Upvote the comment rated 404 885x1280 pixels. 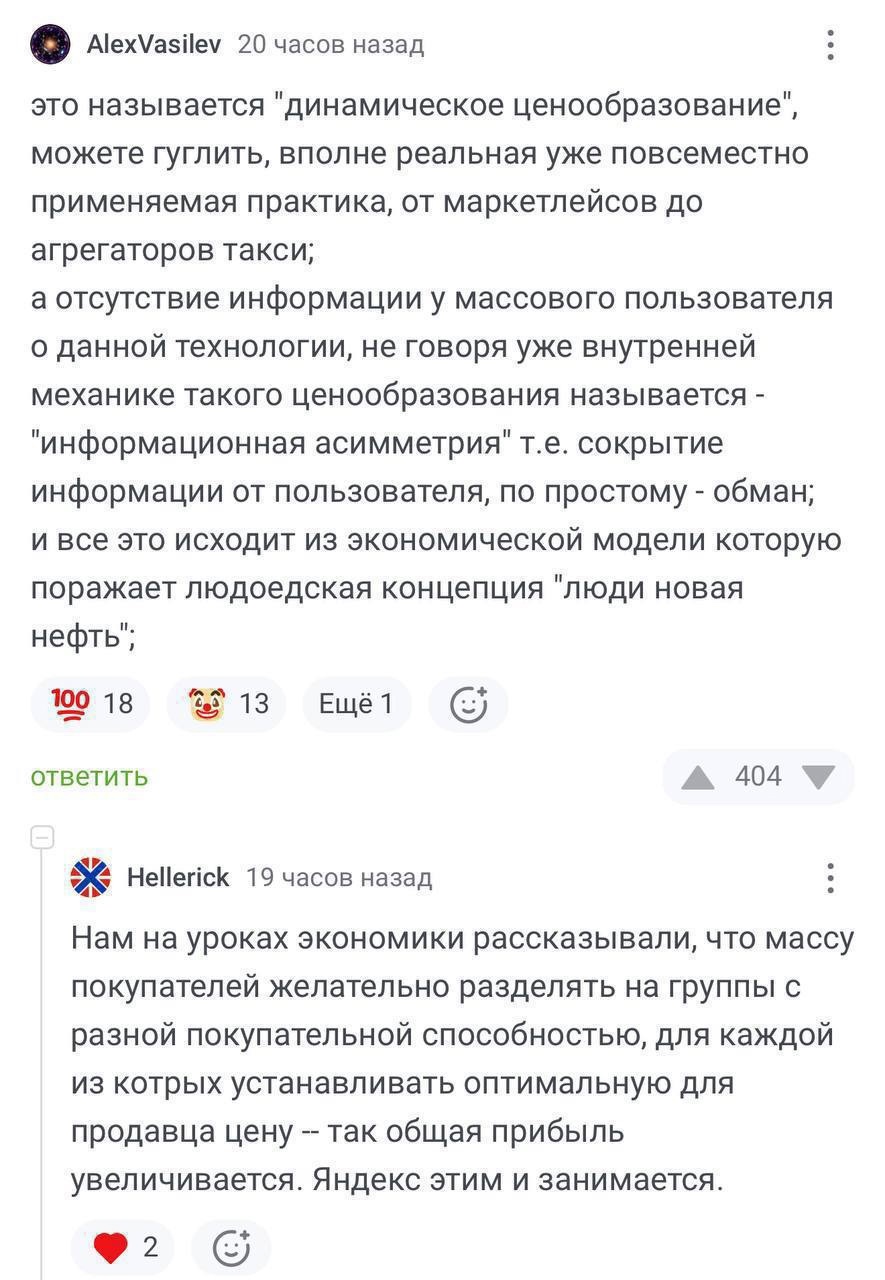coord(698,777)
